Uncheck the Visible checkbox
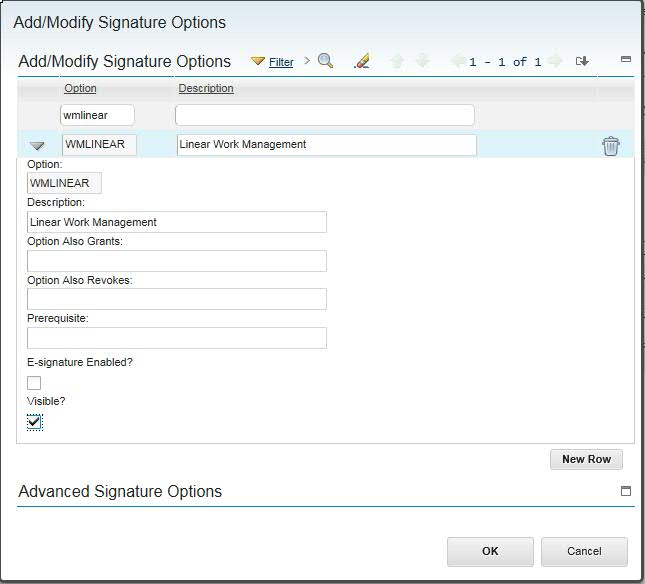 [35, 422]
